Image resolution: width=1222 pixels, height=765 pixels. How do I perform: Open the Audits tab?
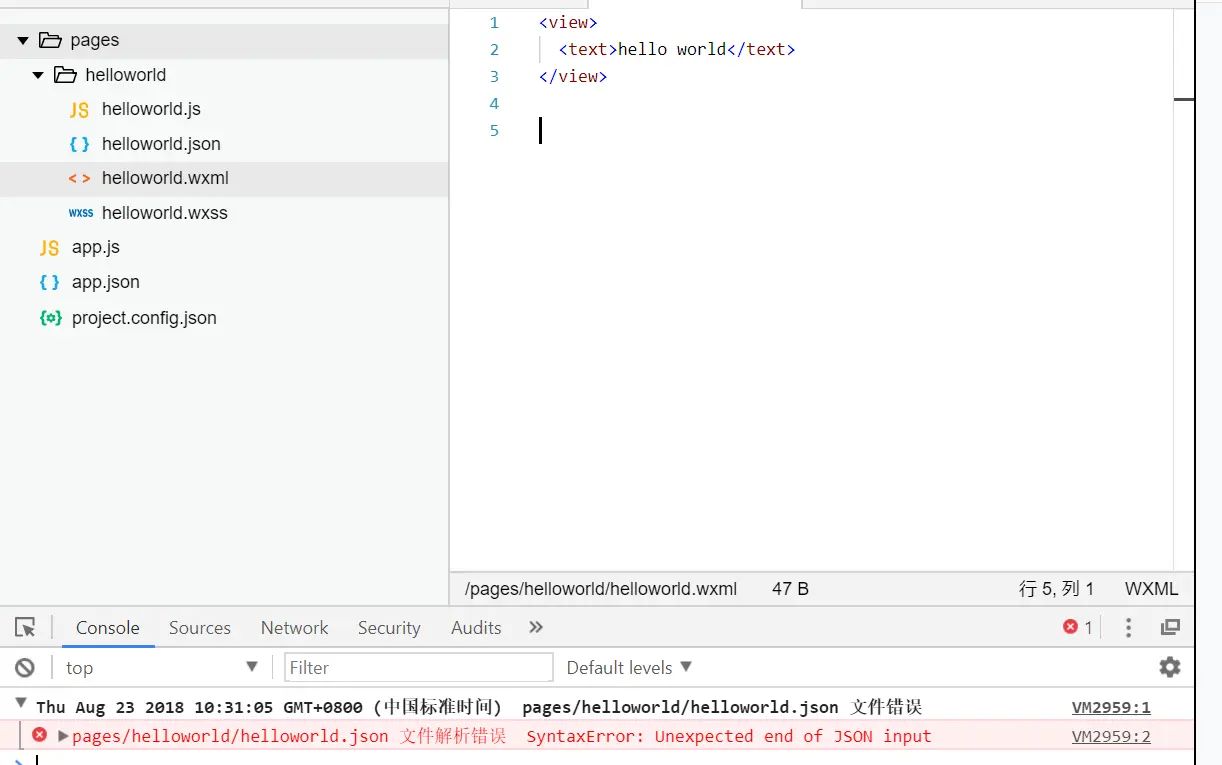tap(476, 628)
